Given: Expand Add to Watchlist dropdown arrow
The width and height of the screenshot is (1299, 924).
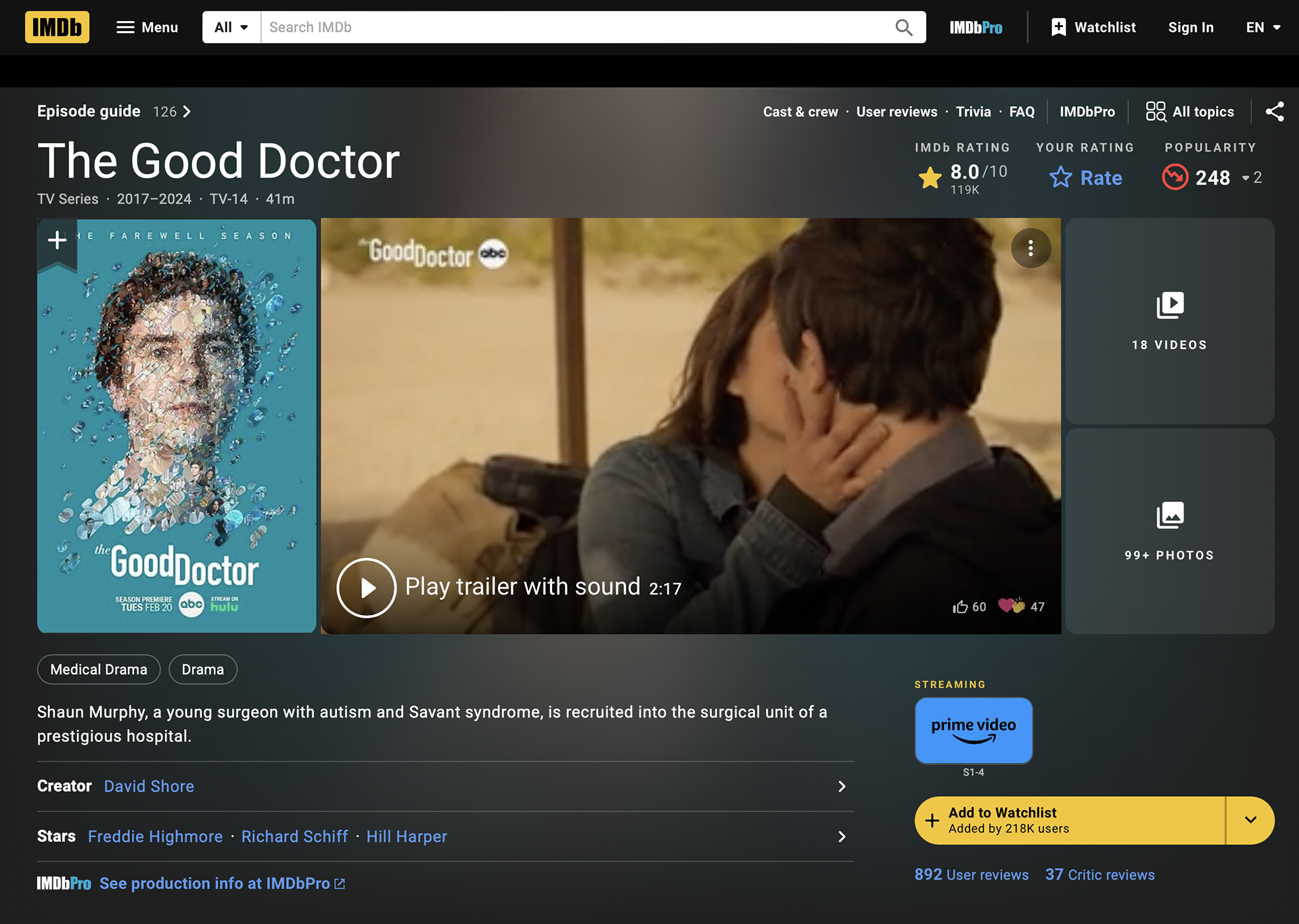Looking at the screenshot, I should point(1250,820).
